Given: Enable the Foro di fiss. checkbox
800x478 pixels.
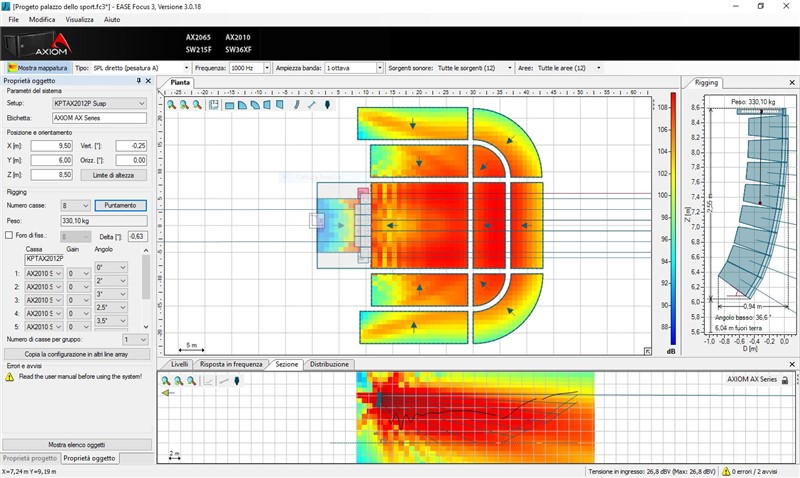Looking at the screenshot, I should point(10,235).
